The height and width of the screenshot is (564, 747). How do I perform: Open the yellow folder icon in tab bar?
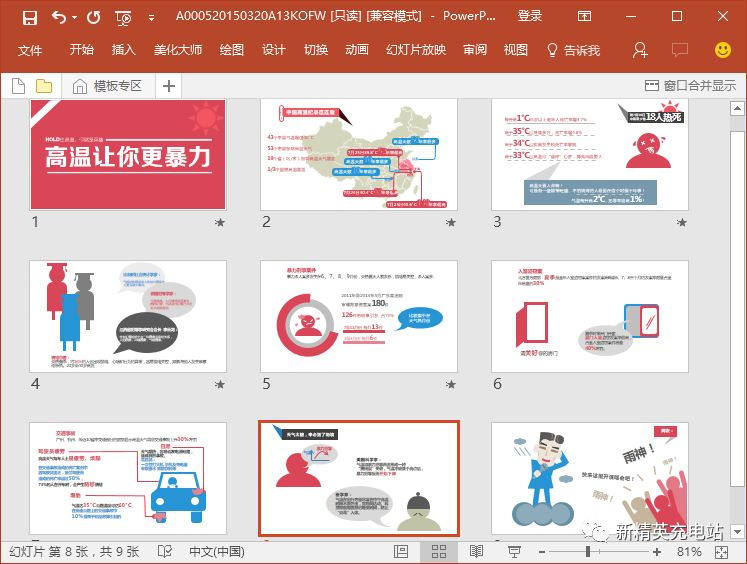[x=44, y=86]
